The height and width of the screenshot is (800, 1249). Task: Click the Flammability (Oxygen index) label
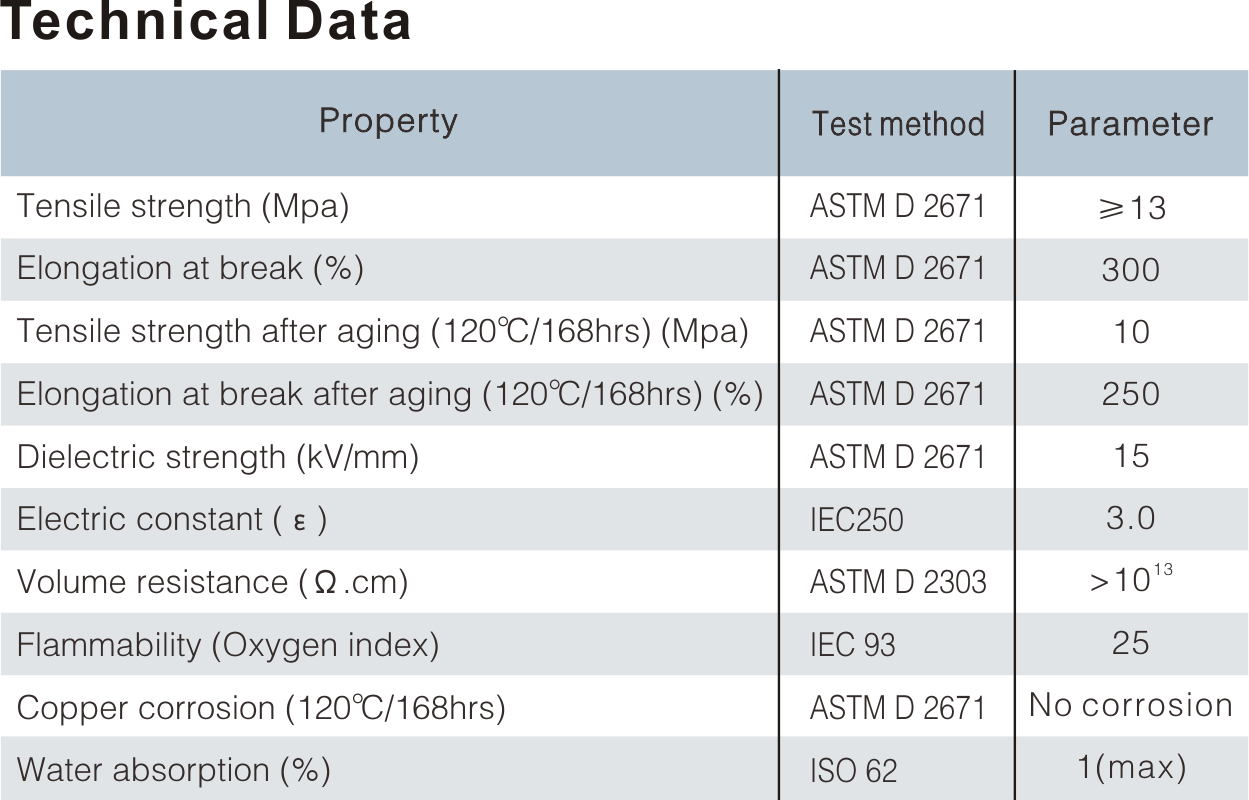coord(228,645)
